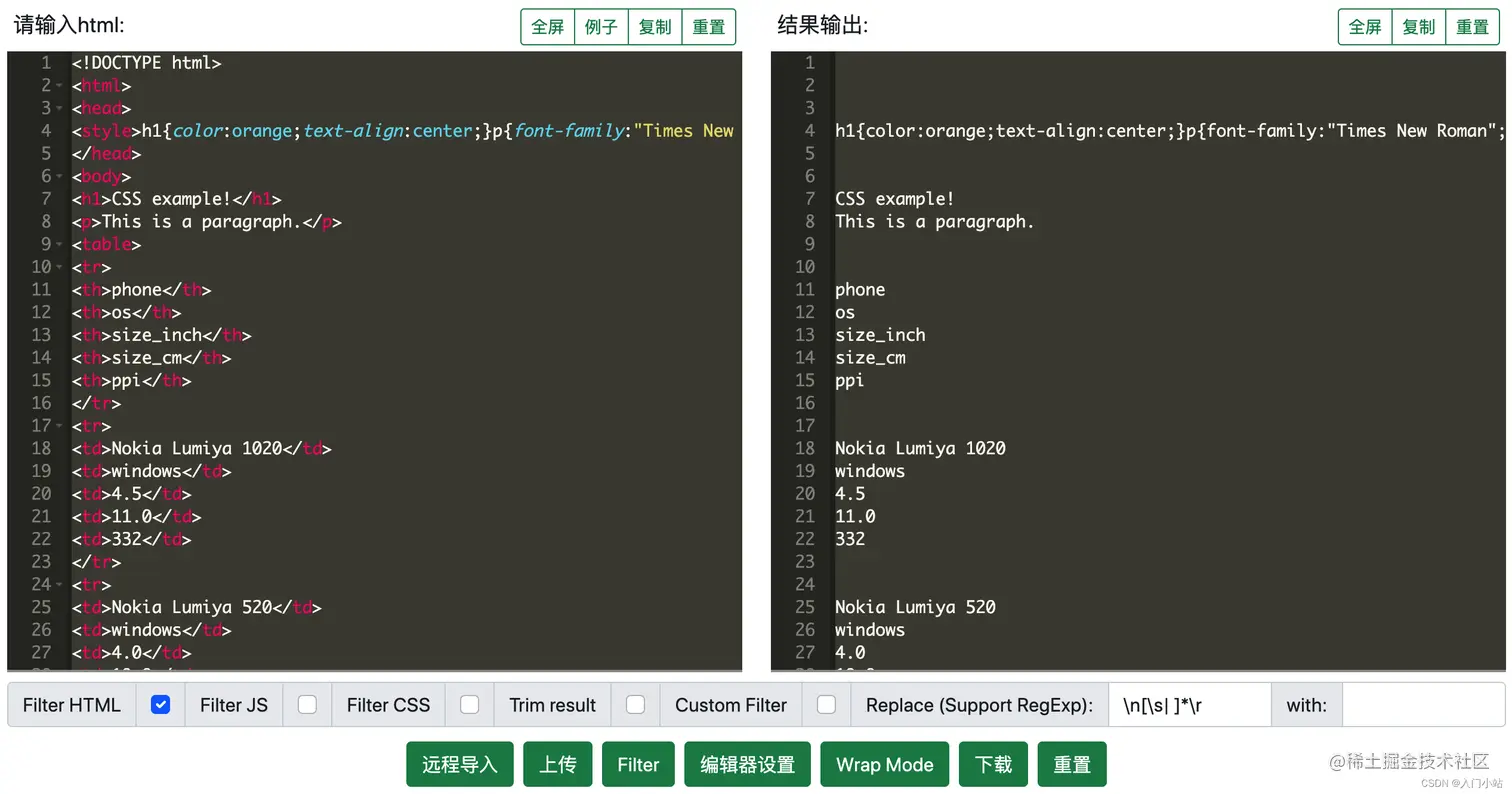Viewport: 1512px width, 794px height.
Task: Collapse body tag fold arrow on line 6
Action: point(60,177)
